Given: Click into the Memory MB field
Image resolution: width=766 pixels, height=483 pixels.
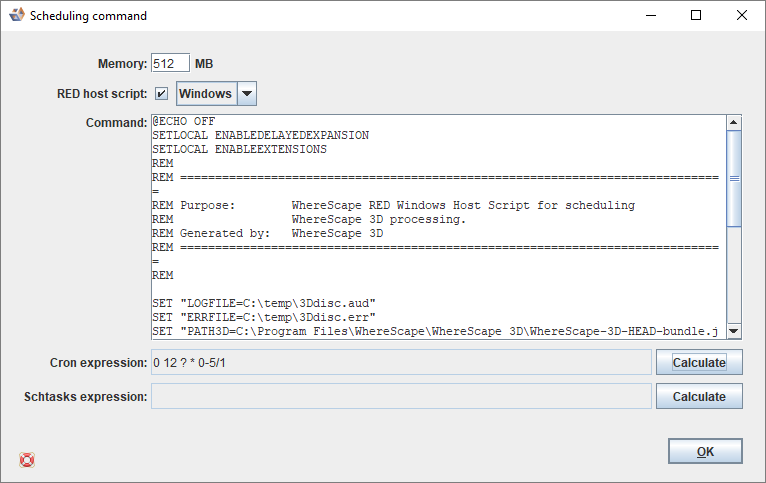Looking at the screenshot, I should tap(164, 63).
